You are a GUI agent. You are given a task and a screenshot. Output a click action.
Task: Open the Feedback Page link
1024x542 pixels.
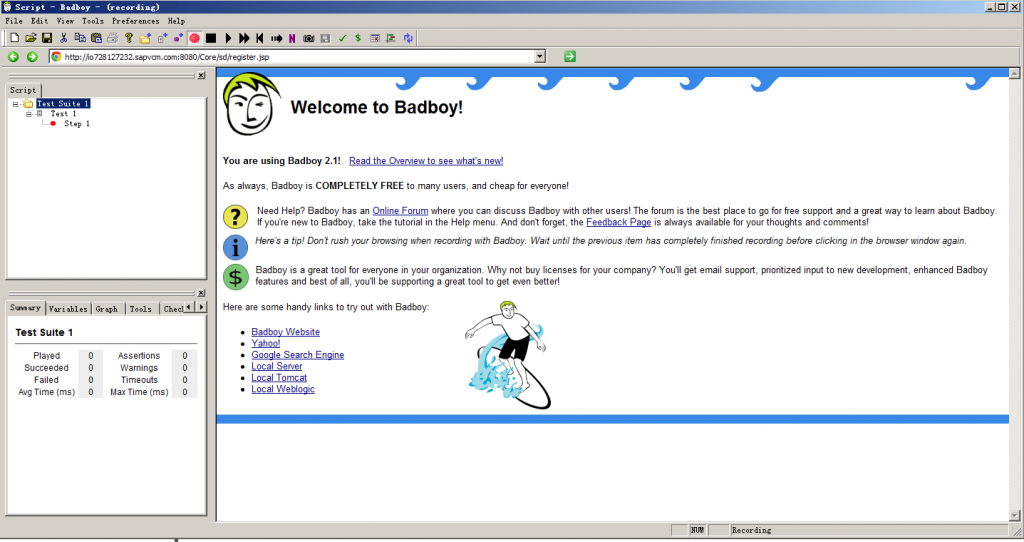pyautogui.click(x=618, y=222)
